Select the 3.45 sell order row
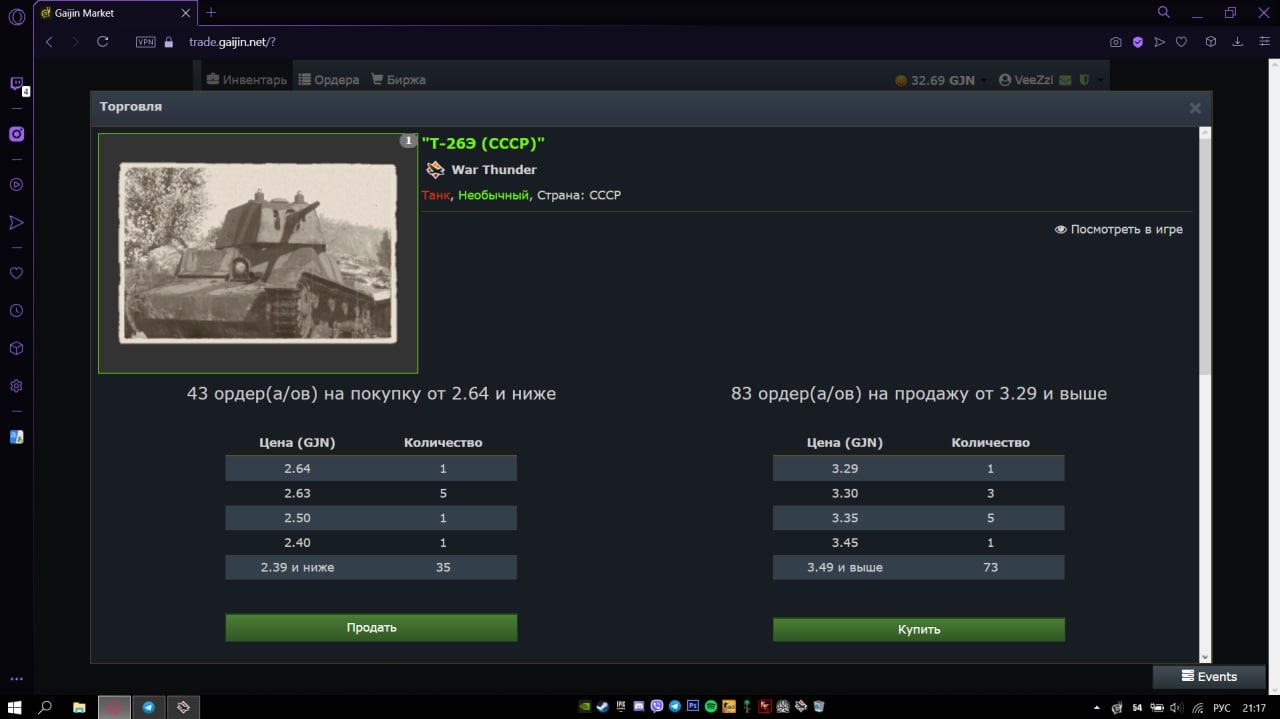This screenshot has height=719, width=1280. pyautogui.click(x=919, y=542)
